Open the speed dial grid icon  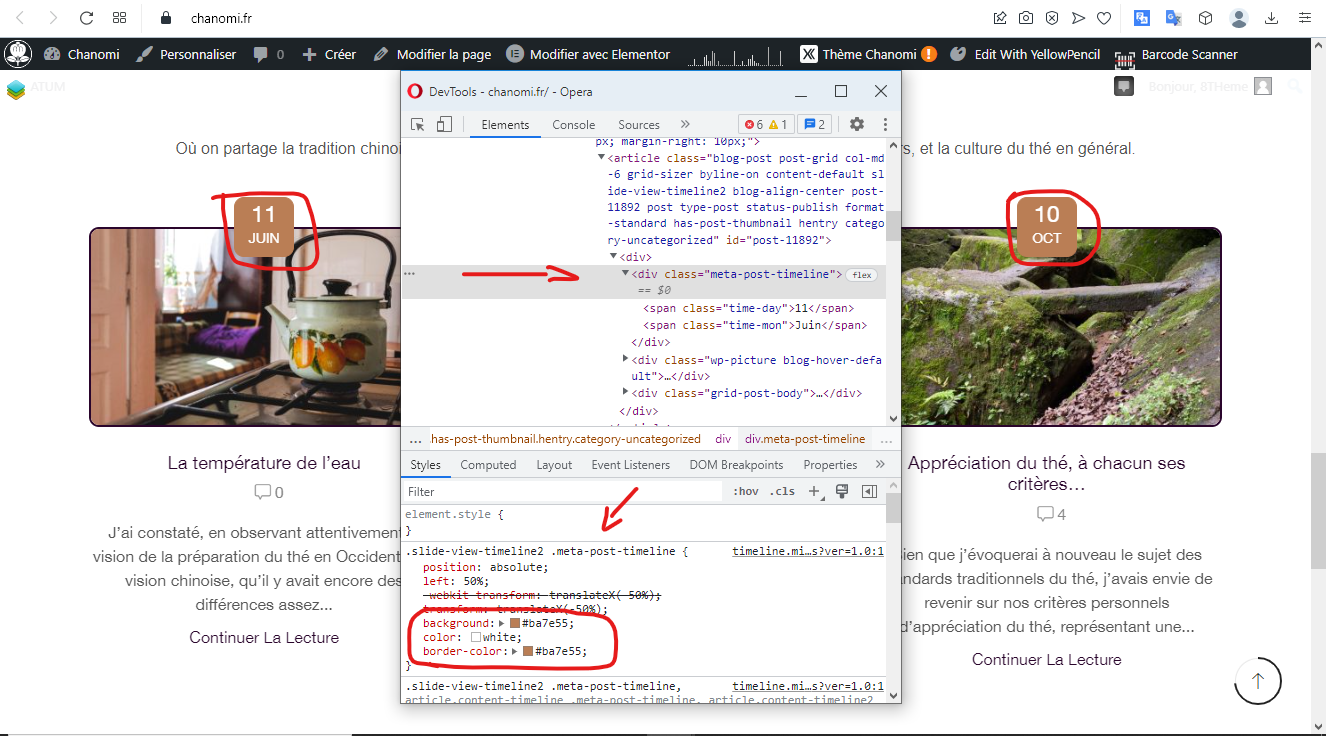tap(119, 18)
